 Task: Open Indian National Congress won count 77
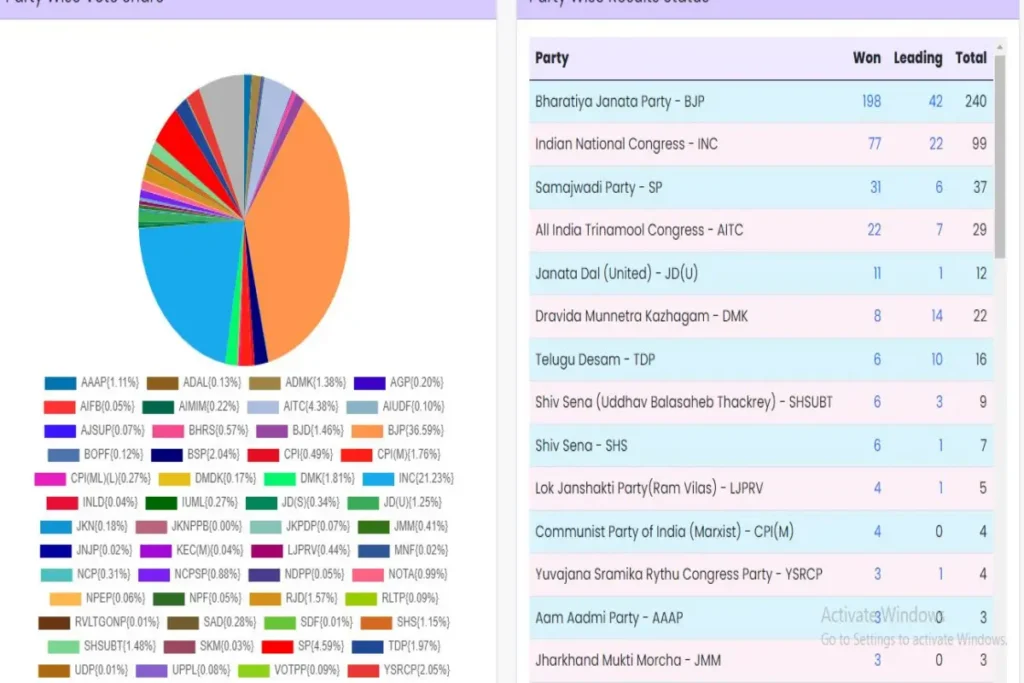coord(874,144)
